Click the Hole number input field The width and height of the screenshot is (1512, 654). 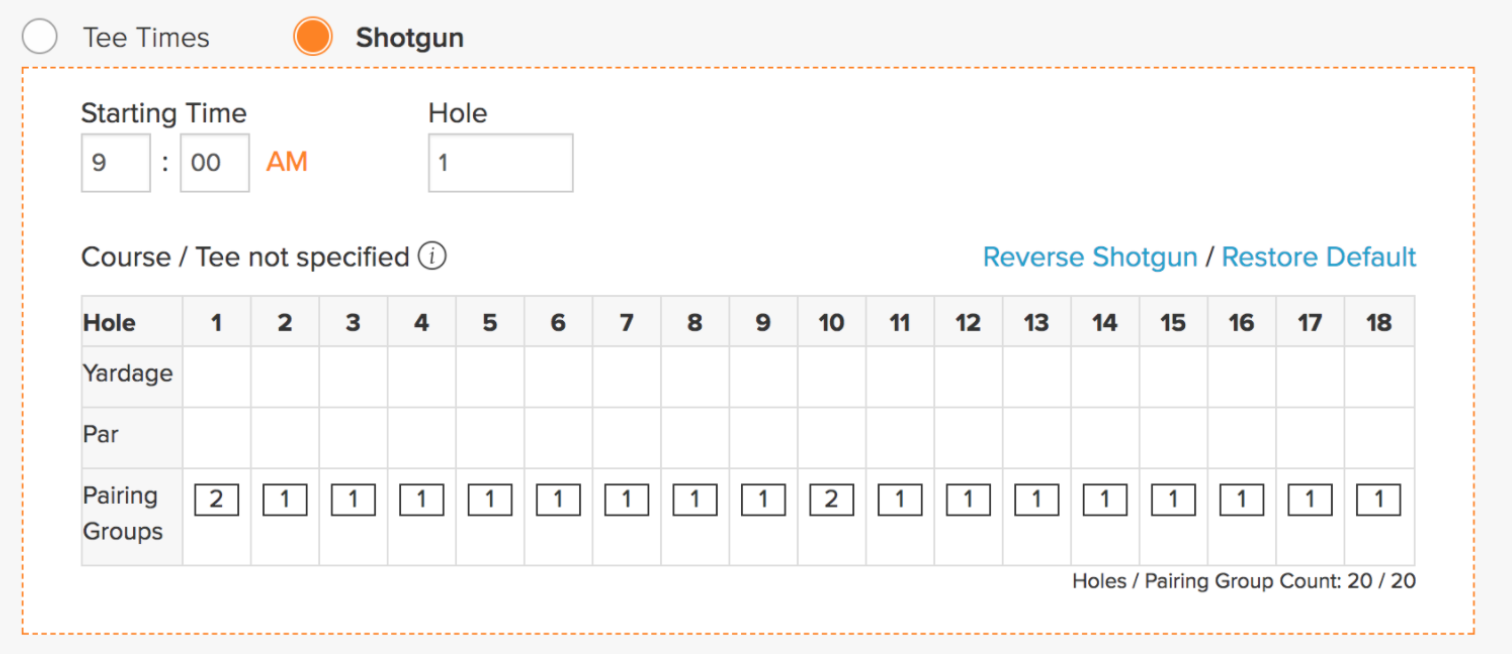point(501,163)
